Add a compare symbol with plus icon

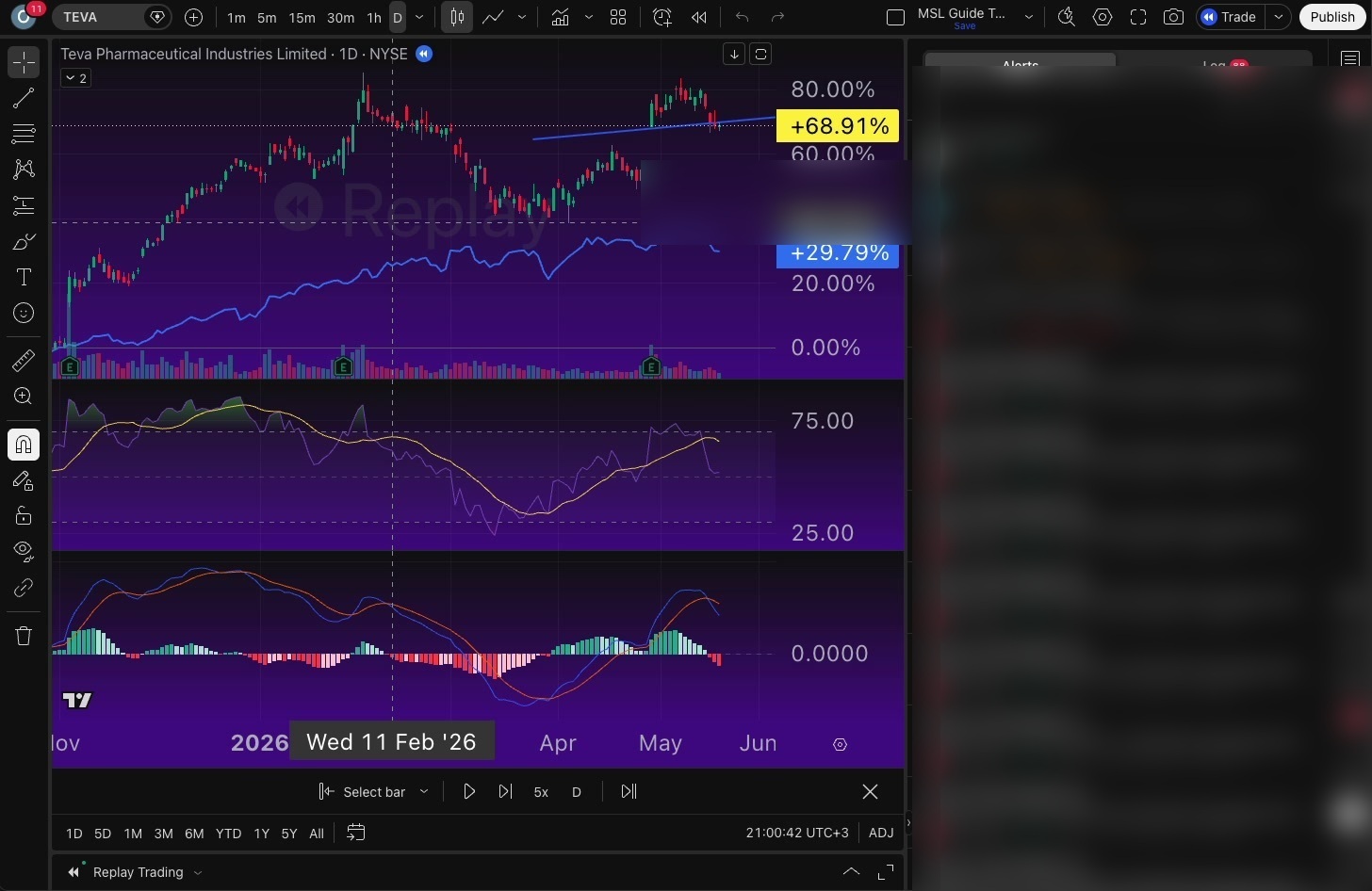(x=193, y=17)
